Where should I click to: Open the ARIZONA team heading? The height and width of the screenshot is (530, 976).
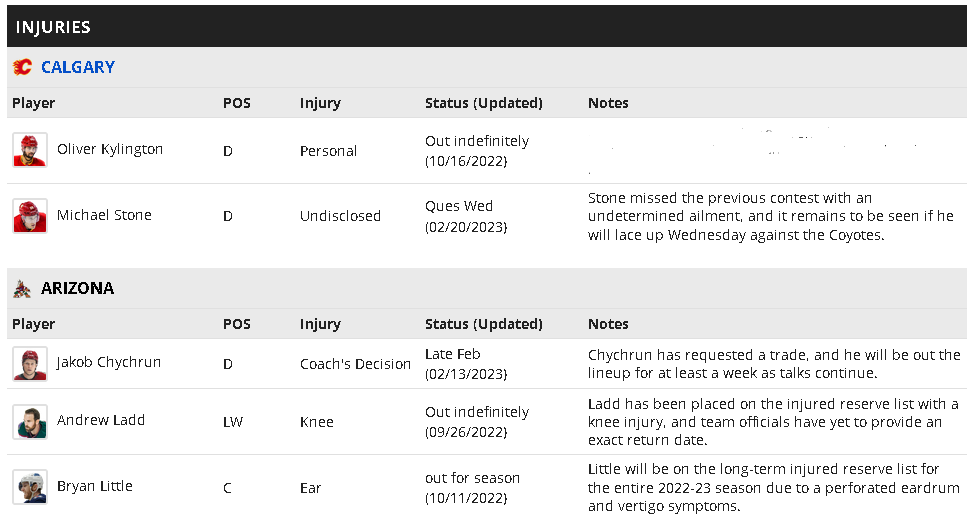77,288
